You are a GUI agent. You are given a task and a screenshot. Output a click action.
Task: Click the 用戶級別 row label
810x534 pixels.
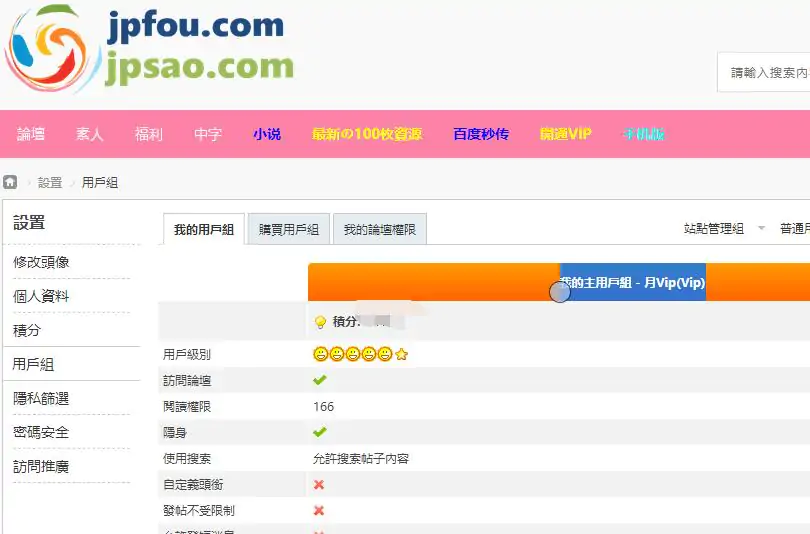(187, 354)
